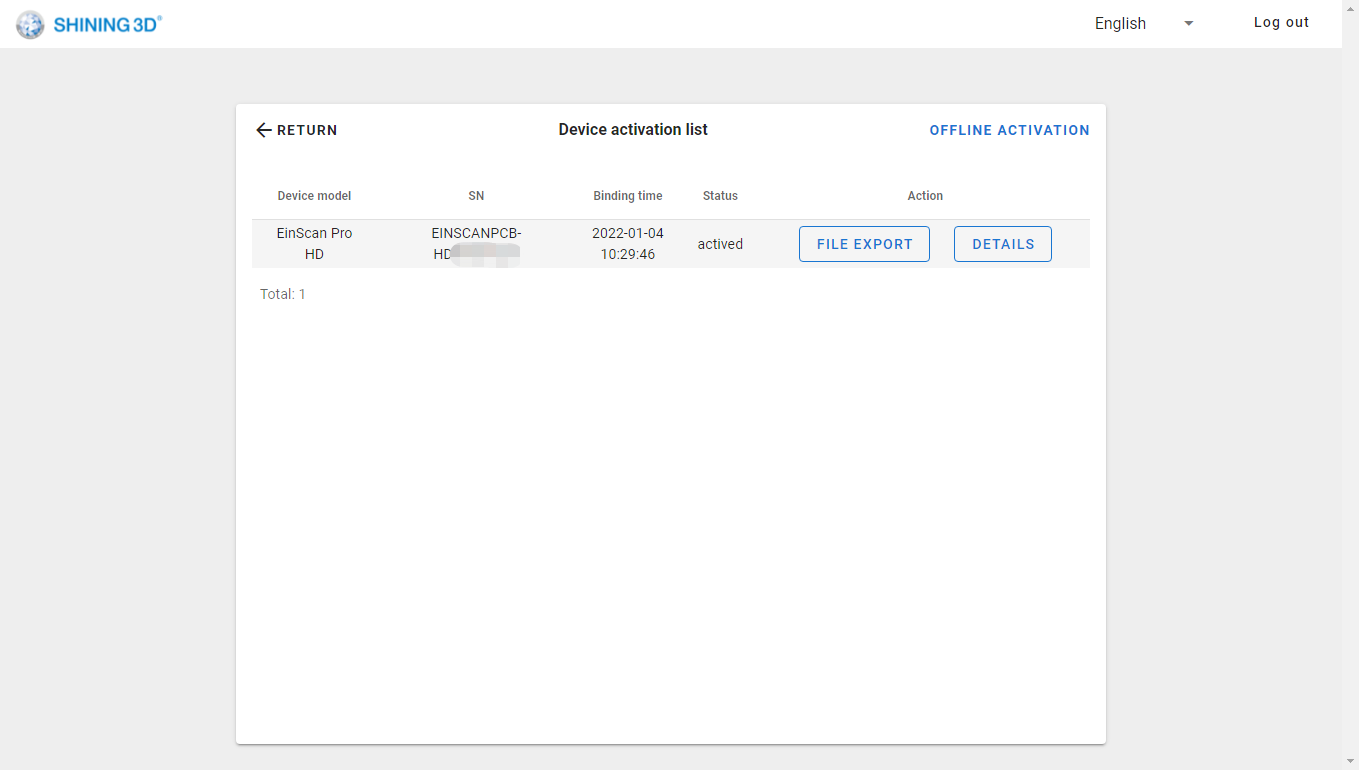Select the SN column header
The image size is (1359, 770).
pyautogui.click(x=476, y=196)
